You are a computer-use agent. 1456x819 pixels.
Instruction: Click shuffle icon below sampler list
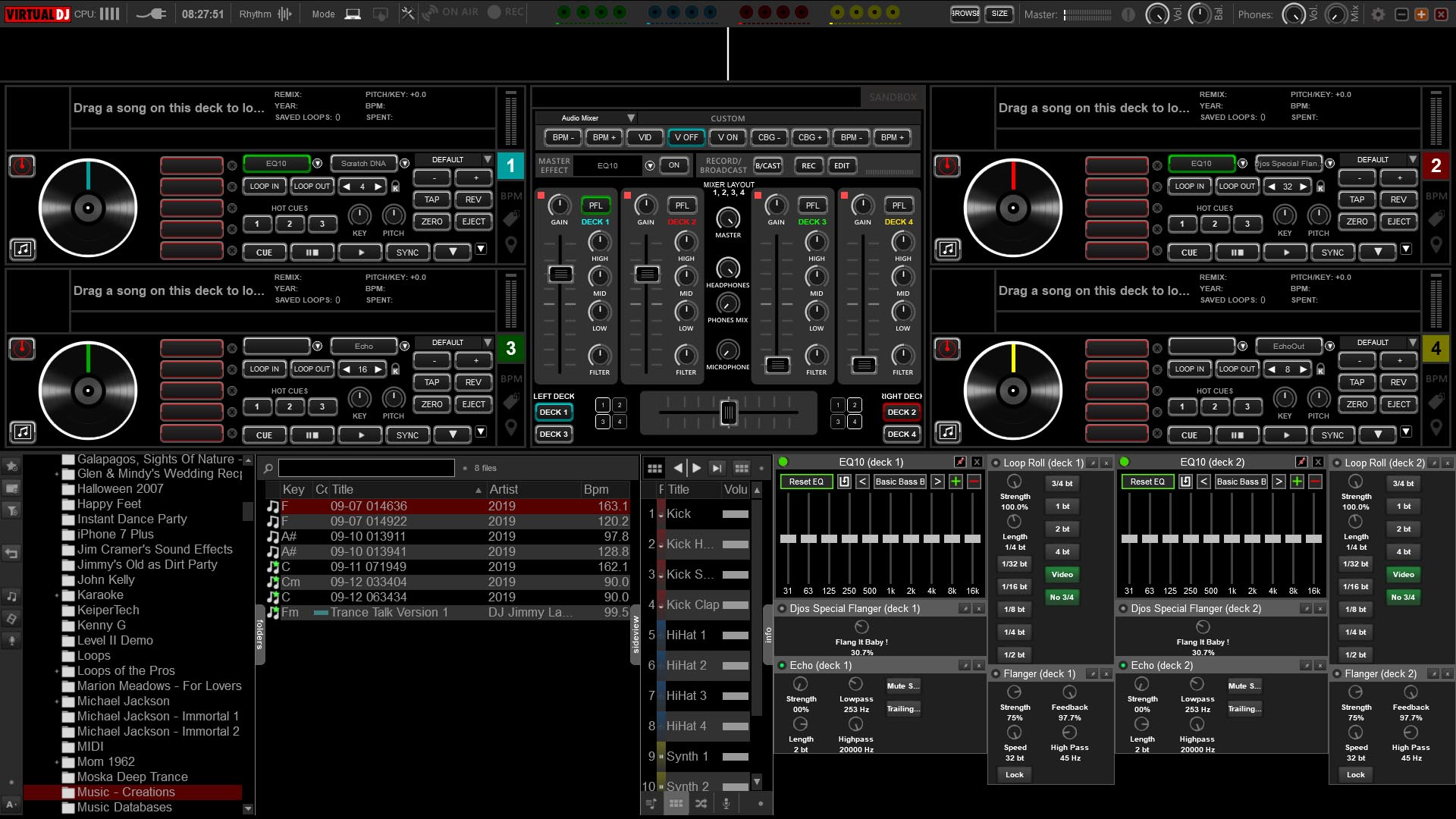[701, 803]
